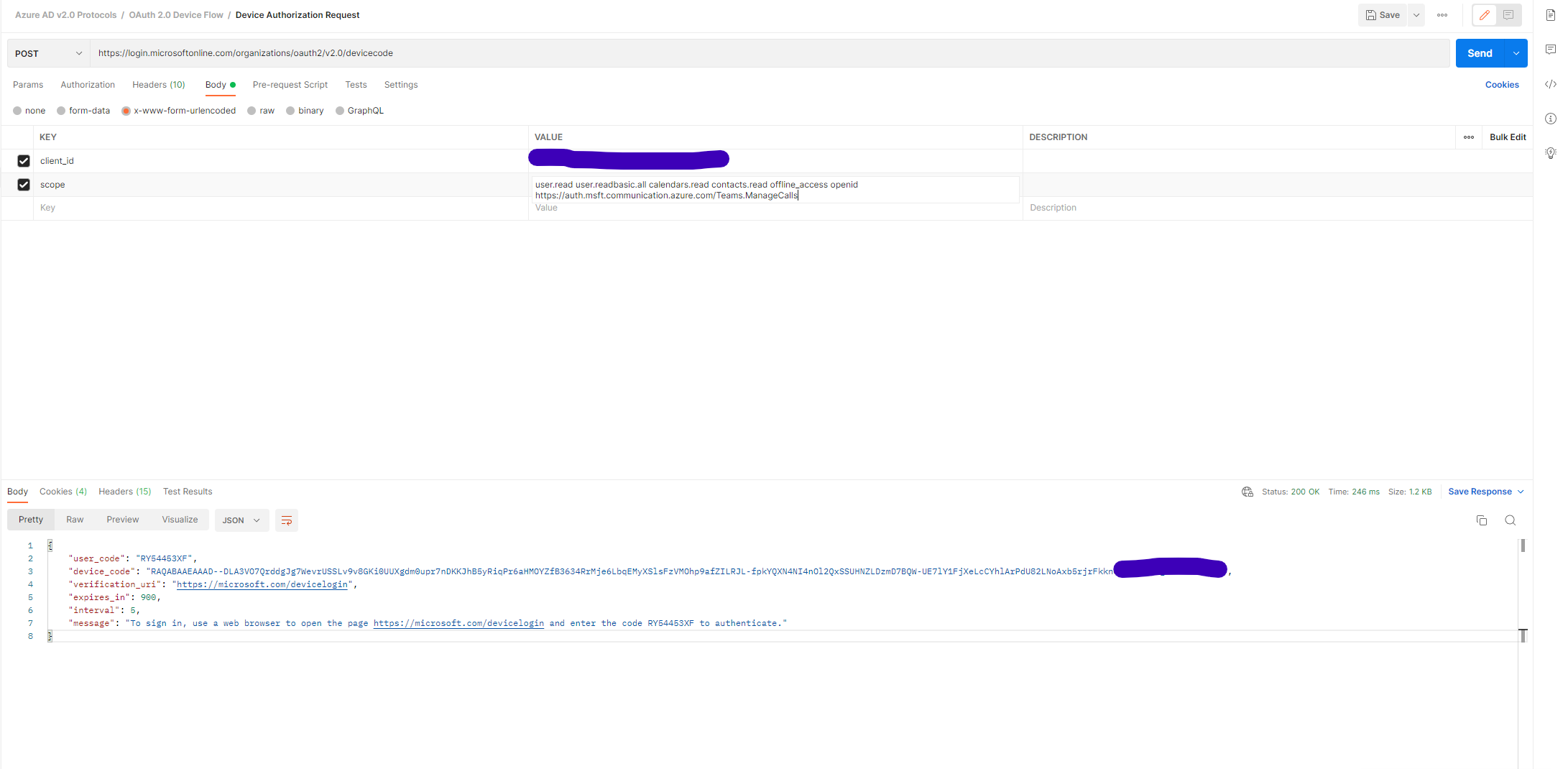Select the request Body tab
Viewport: 1568px width, 769px height.
[220, 85]
